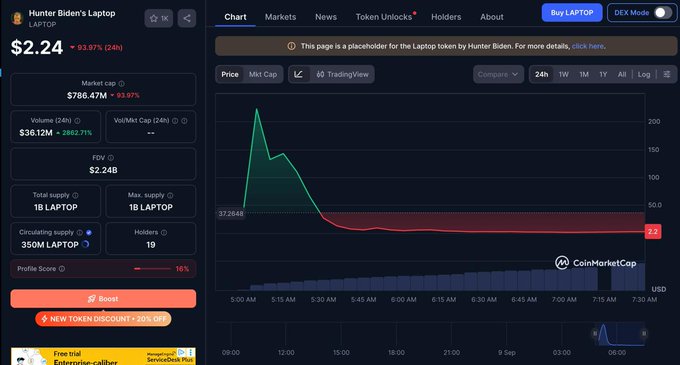The width and height of the screenshot is (680, 365).
Task: Click Circulating supply info icon
Action: (x=79, y=232)
